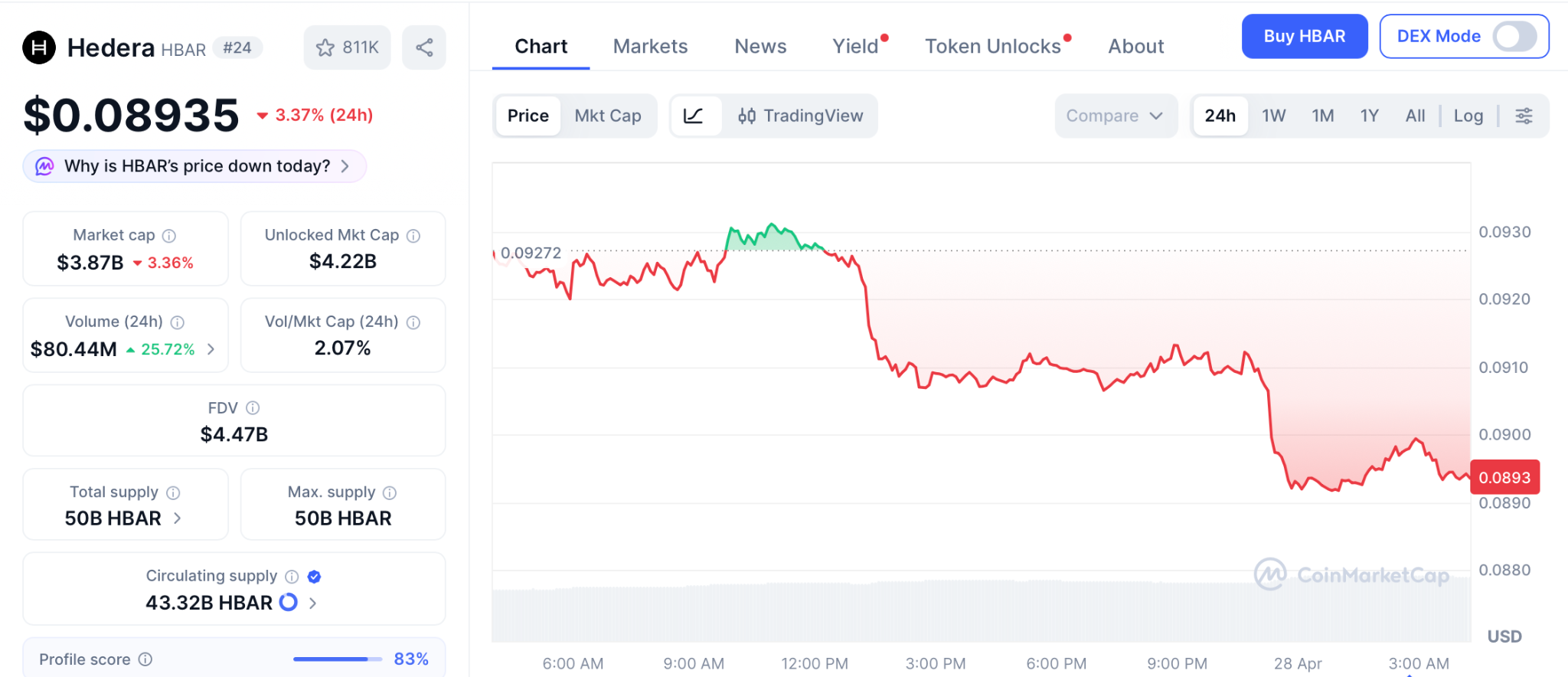This screenshot has width=1568, height=677.
Task: Open chart settings sliders icon
Action: tap(1524, 116)
